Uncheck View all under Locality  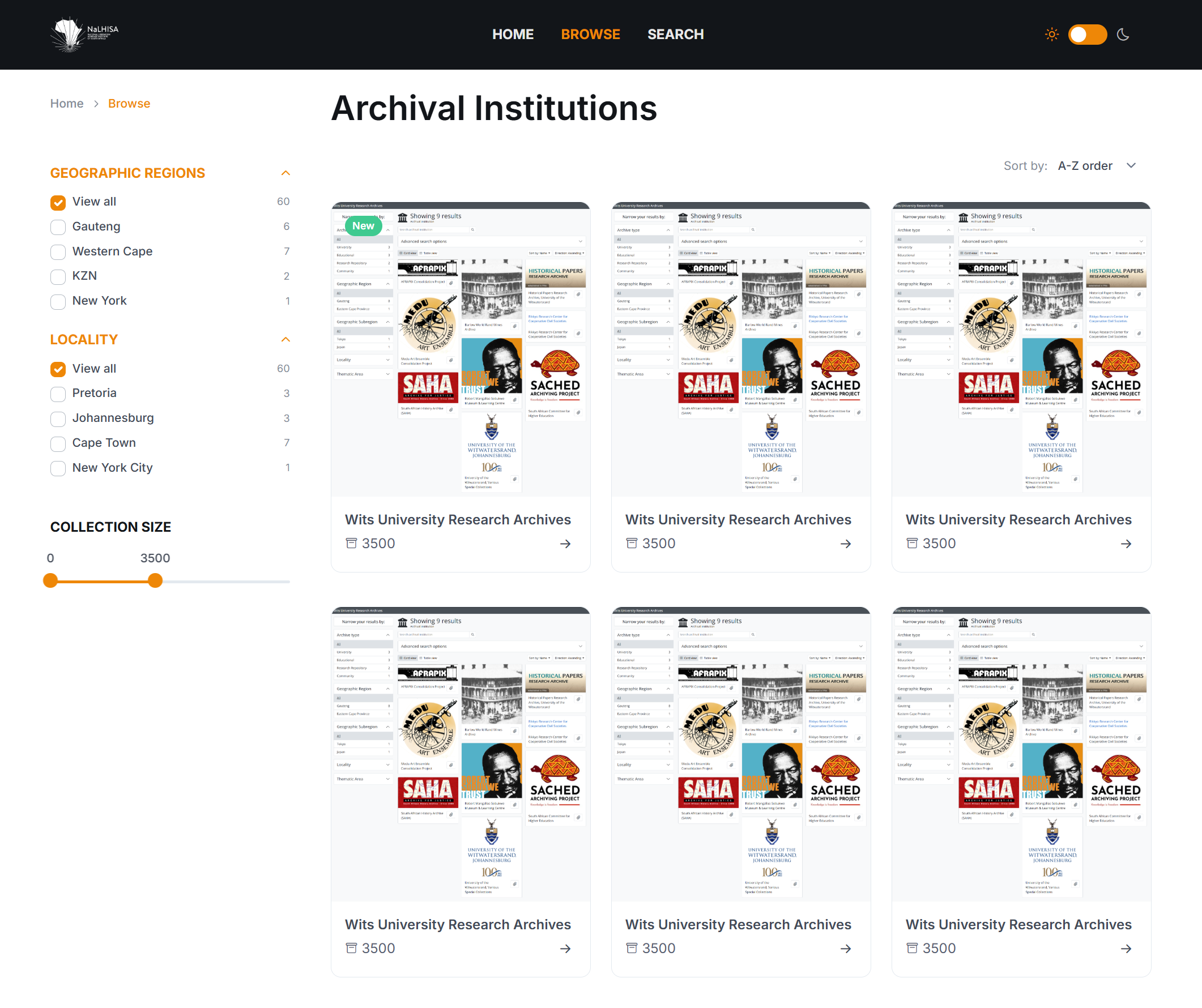click(58, 370)
